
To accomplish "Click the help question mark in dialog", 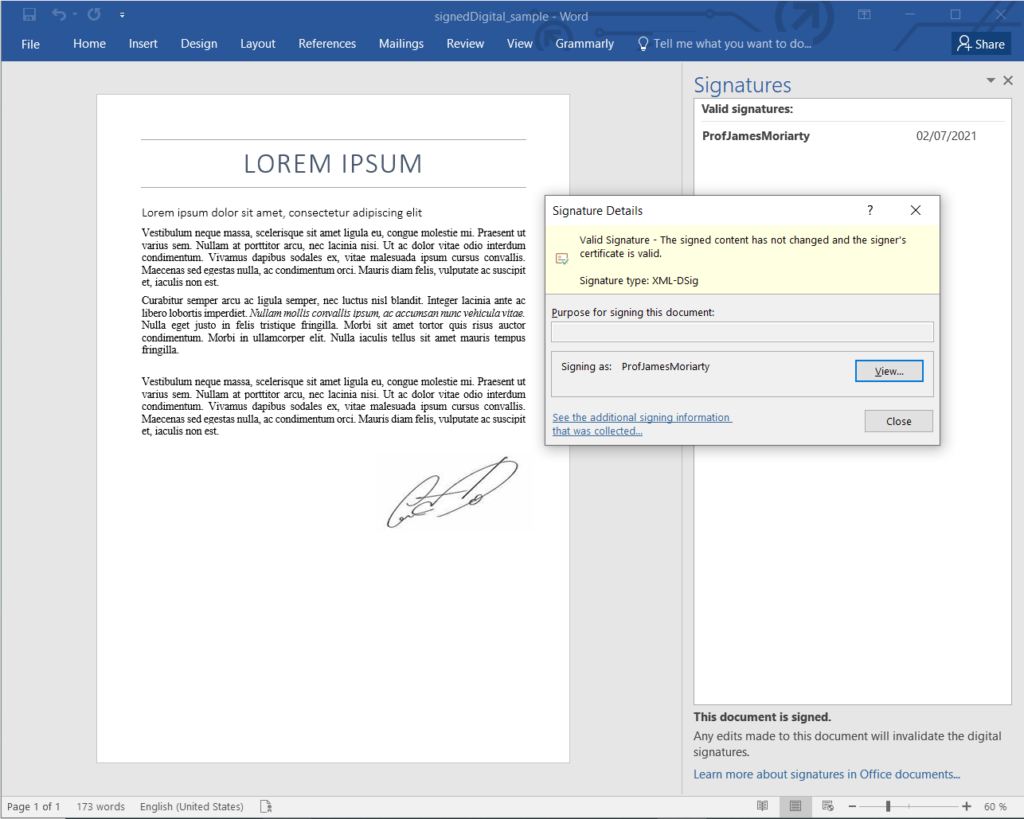I will [x=870, y=210].
